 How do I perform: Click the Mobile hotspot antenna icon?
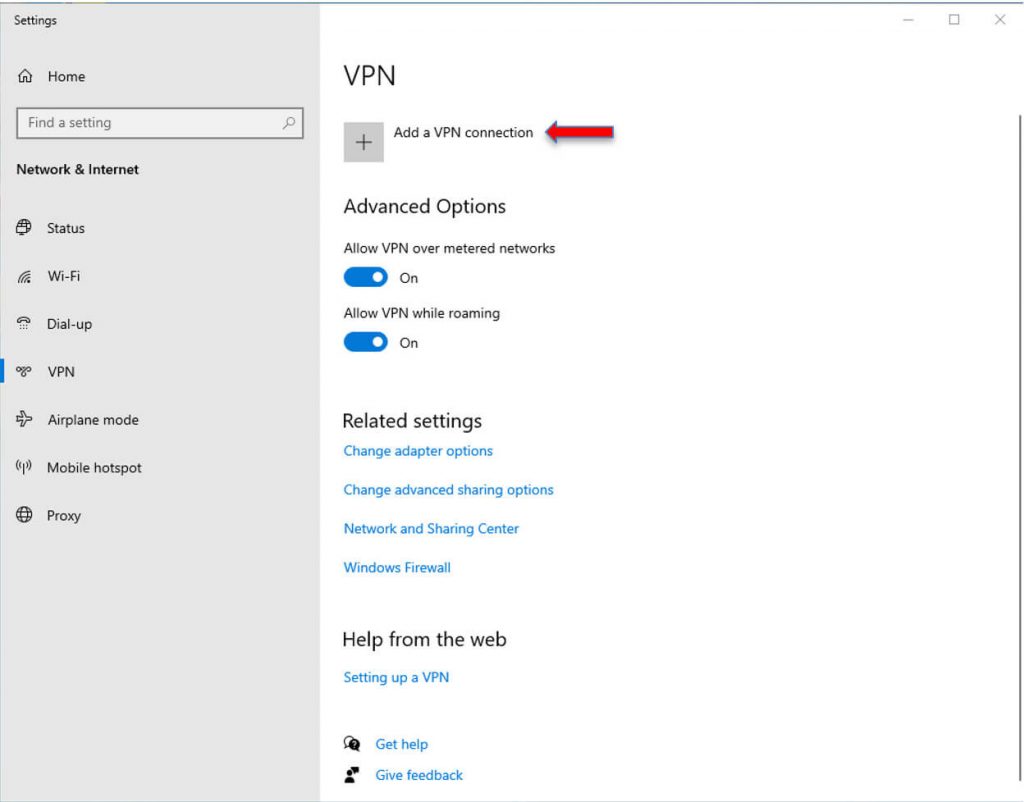24,467
